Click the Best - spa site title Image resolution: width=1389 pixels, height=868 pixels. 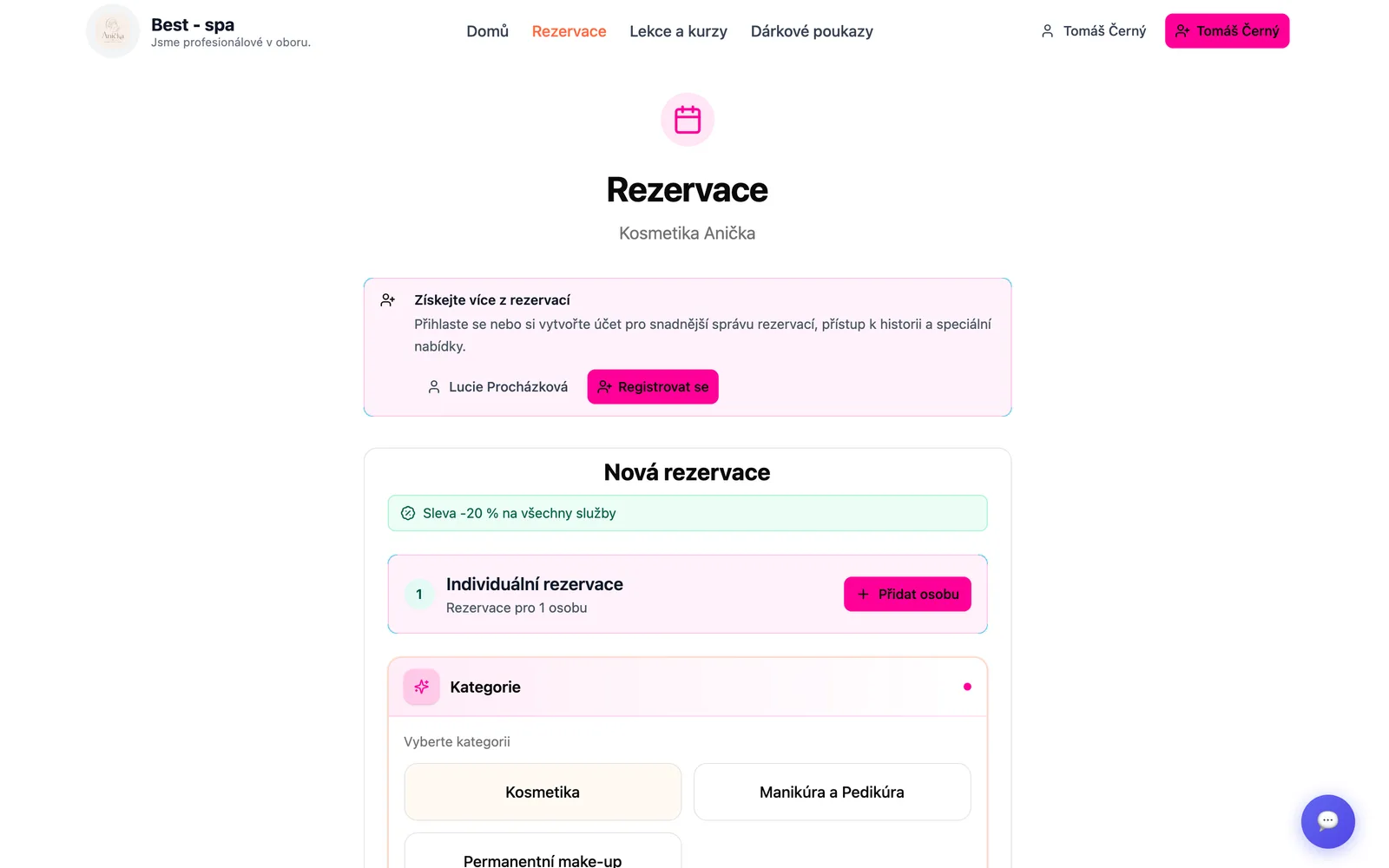coord(193,24)
